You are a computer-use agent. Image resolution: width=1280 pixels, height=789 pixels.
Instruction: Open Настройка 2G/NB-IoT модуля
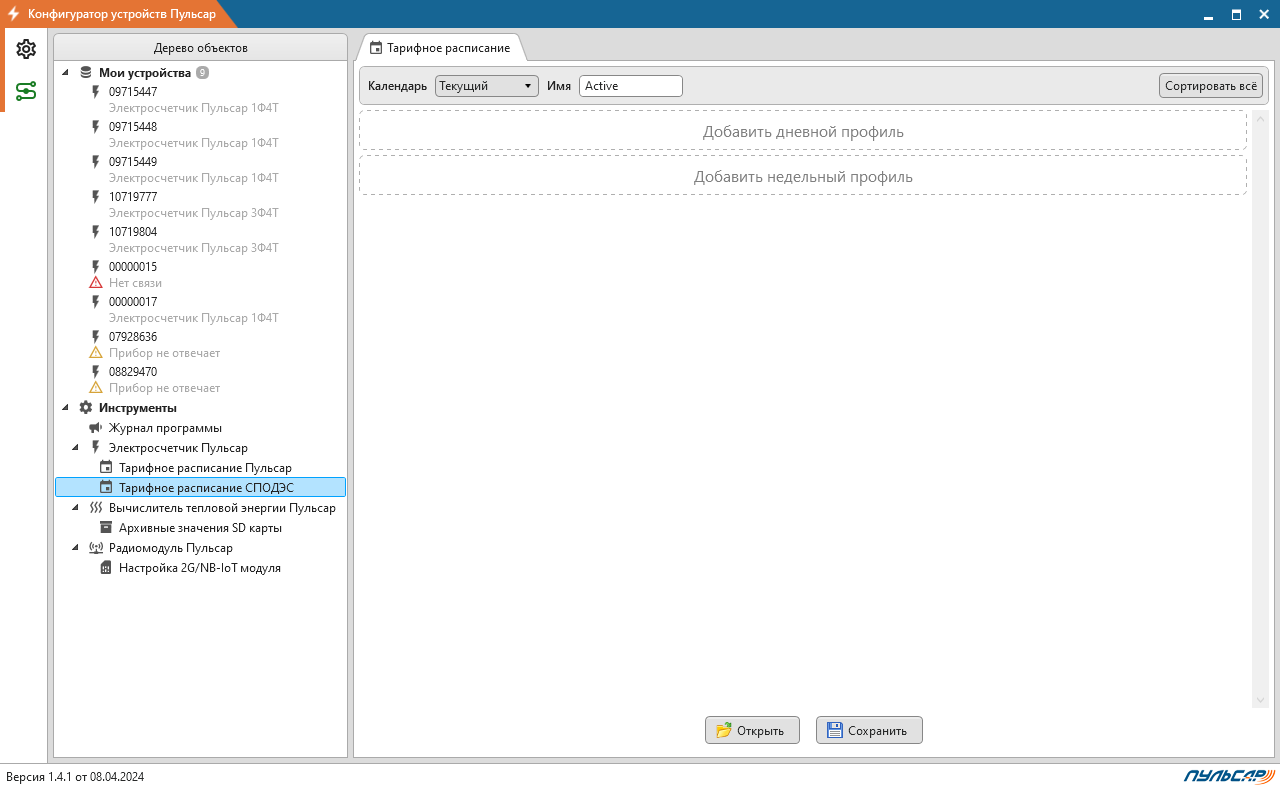point(199,568)
